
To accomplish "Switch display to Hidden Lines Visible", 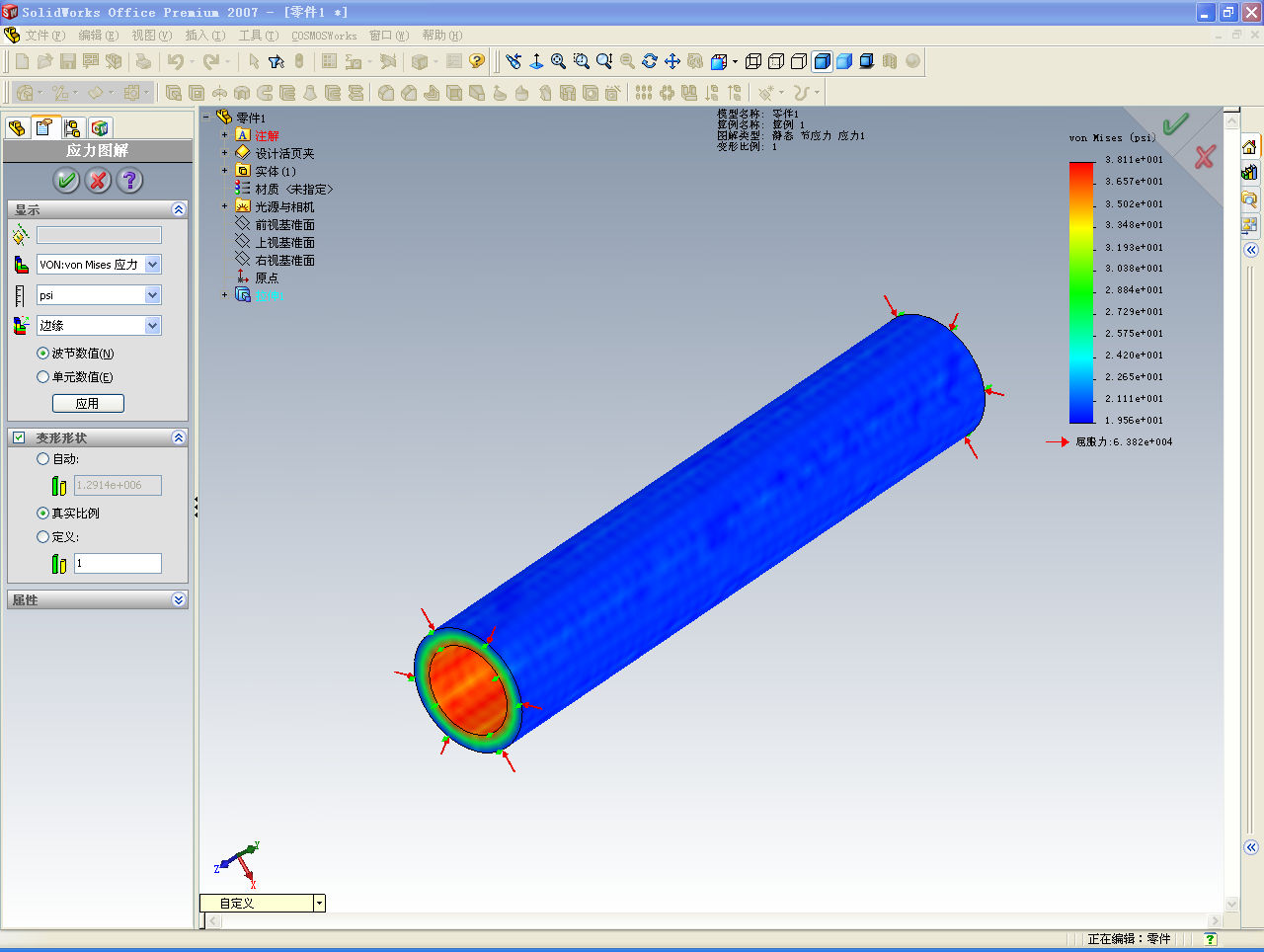I will [776, 61].
